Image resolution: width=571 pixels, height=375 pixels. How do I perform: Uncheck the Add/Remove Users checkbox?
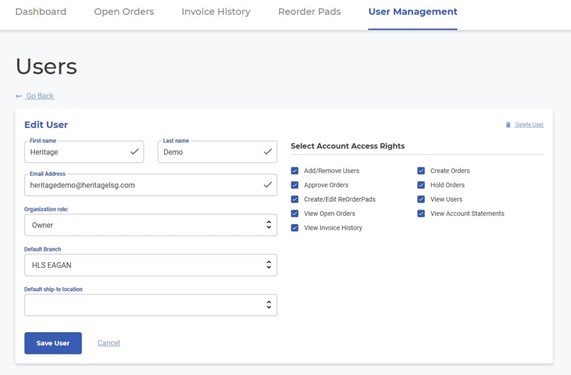point(295,171)
